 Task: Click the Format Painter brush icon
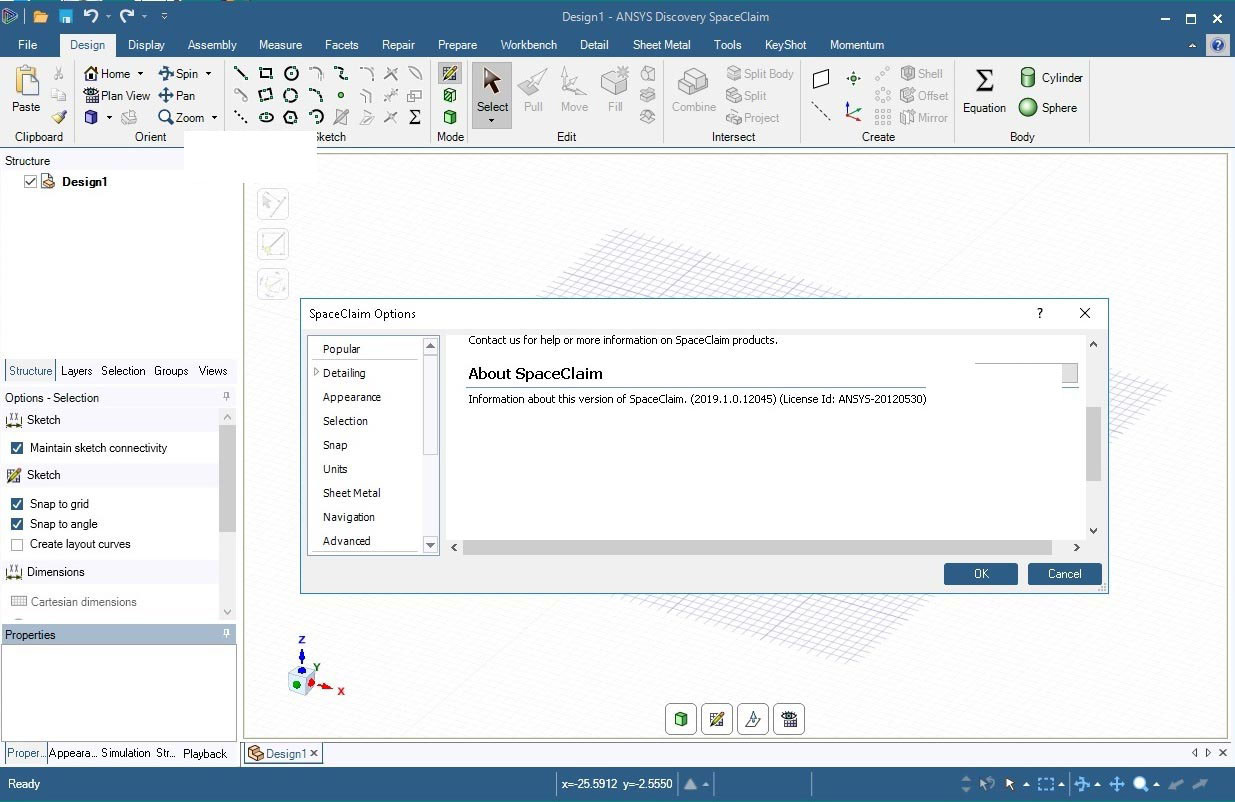pyautogui.click(x=59, y=117)
